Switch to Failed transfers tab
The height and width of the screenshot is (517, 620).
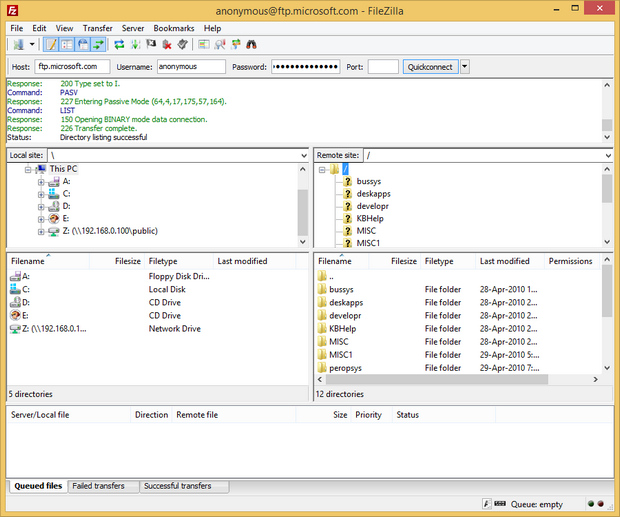tap(98, 486)
